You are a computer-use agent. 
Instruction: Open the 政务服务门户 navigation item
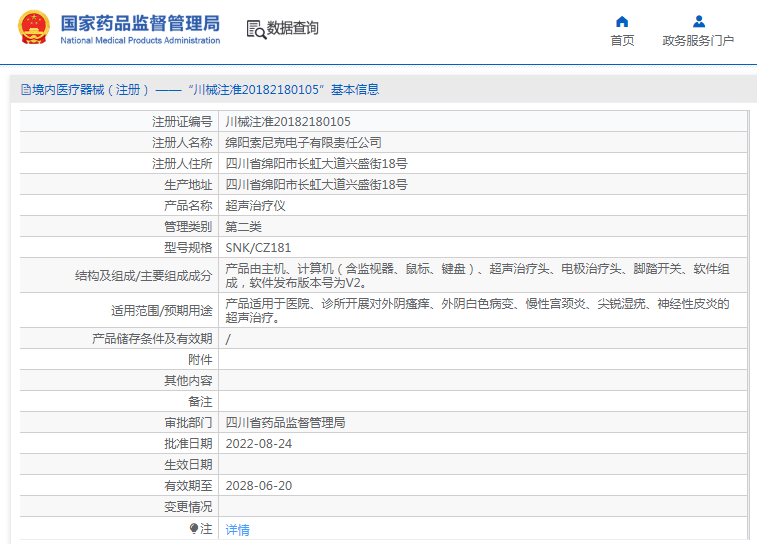coord(698,41)
